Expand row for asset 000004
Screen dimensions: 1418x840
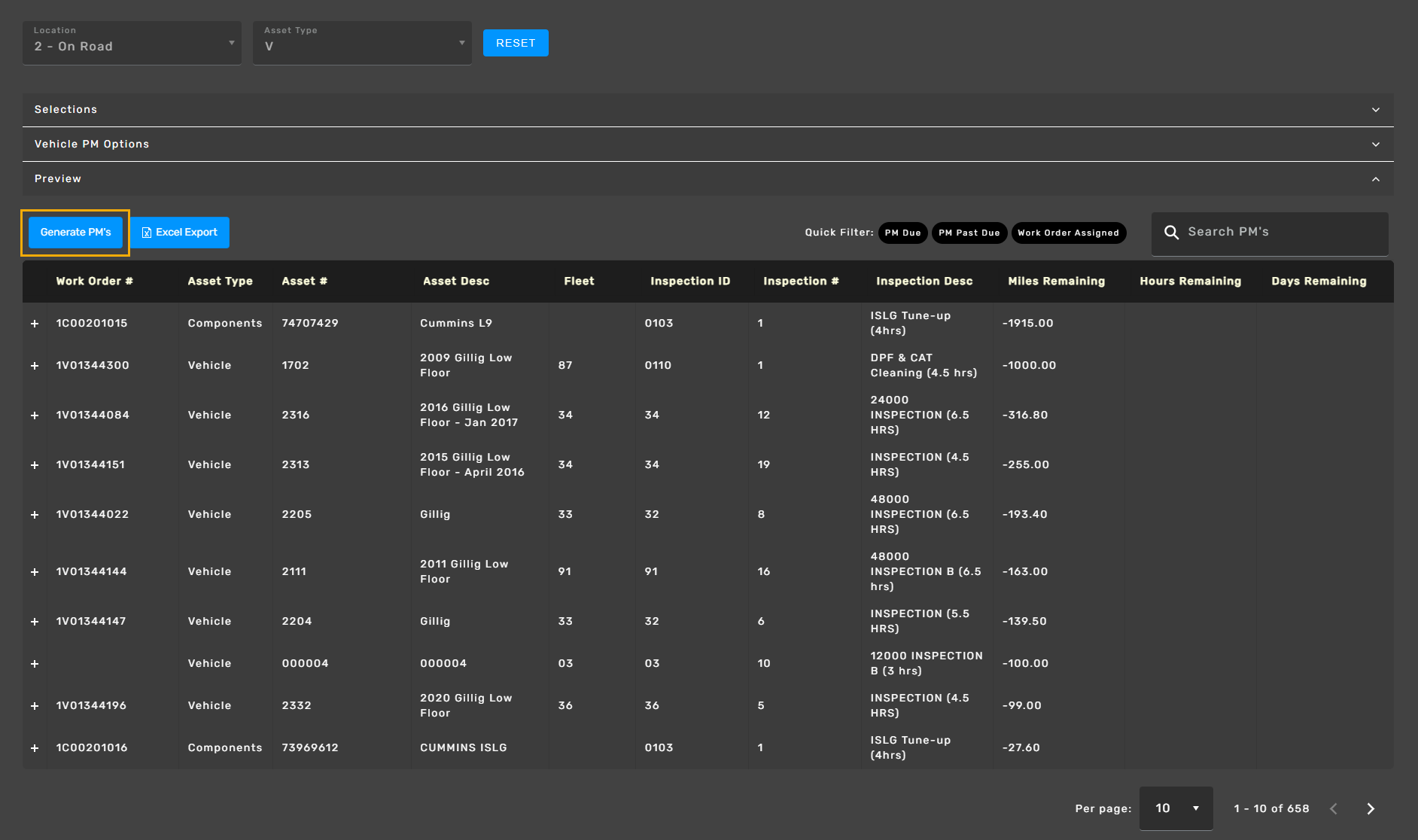tap(35, 664)
